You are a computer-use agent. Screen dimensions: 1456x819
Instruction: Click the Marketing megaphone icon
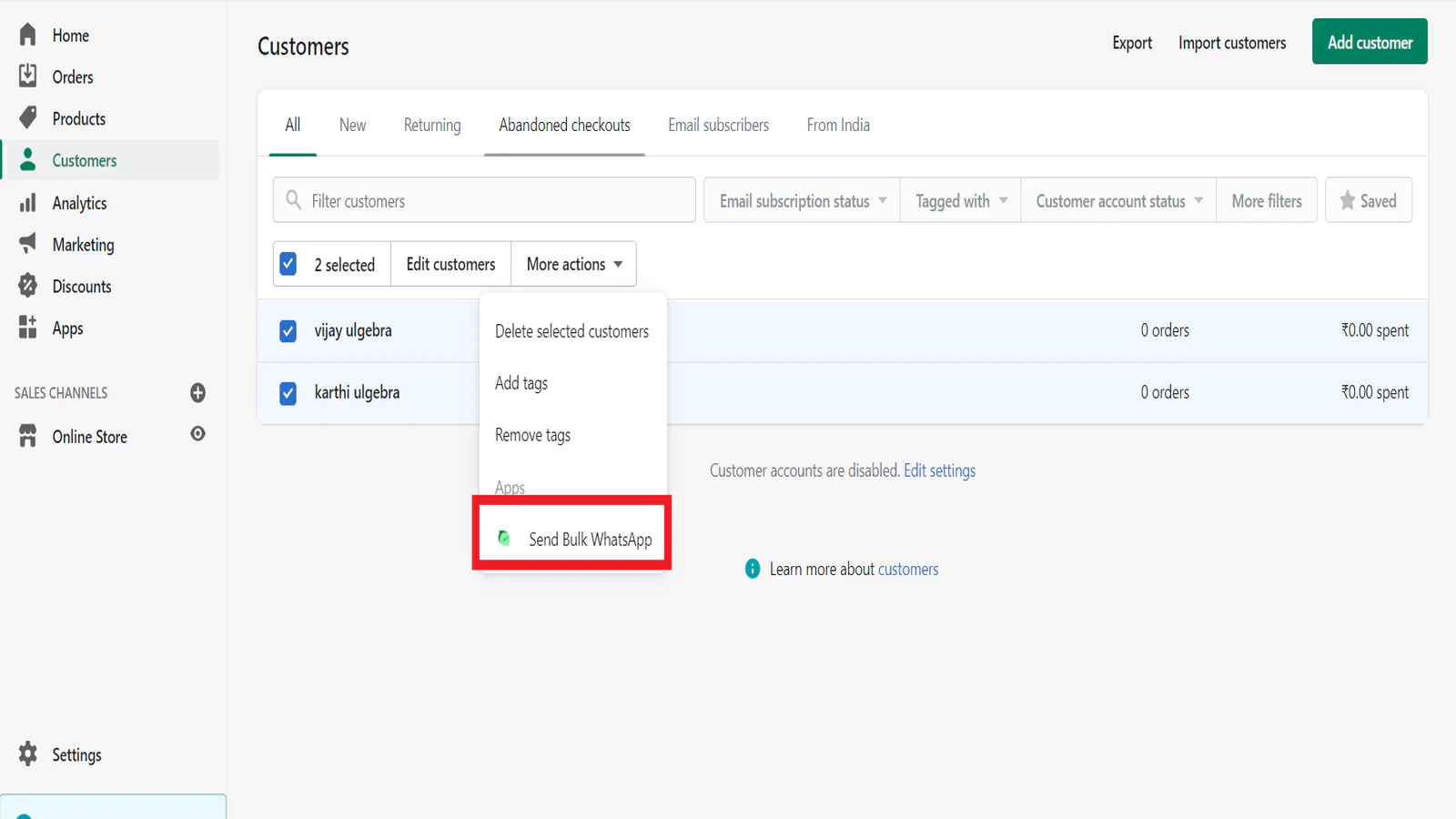[28, 244]
